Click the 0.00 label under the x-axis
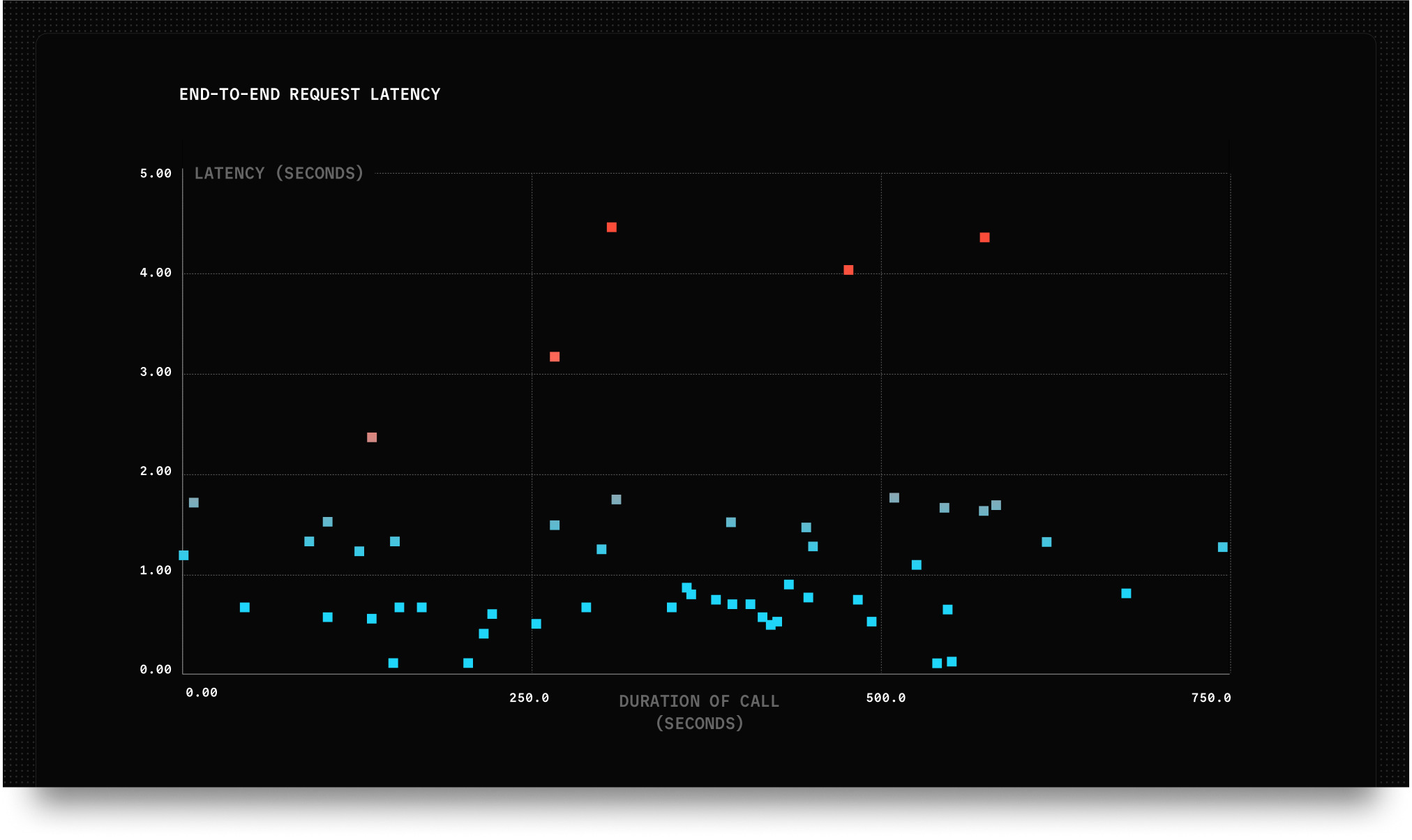 202,693
